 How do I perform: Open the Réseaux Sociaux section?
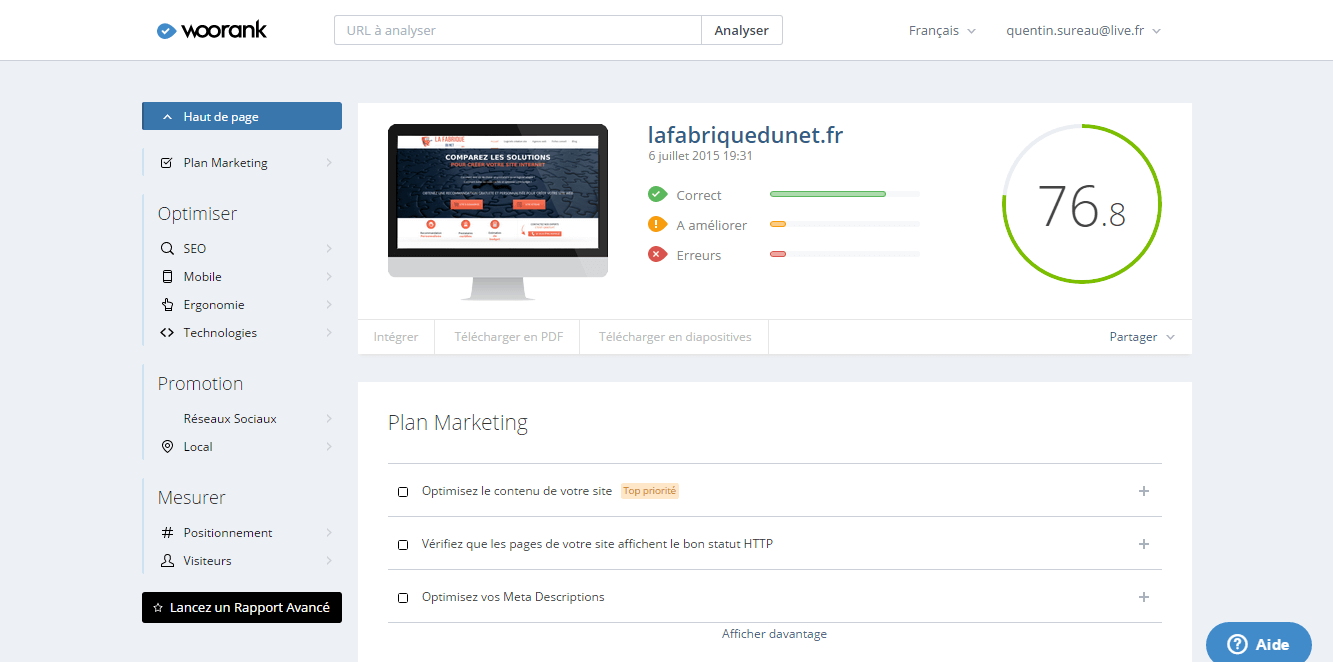coord(243,419)
